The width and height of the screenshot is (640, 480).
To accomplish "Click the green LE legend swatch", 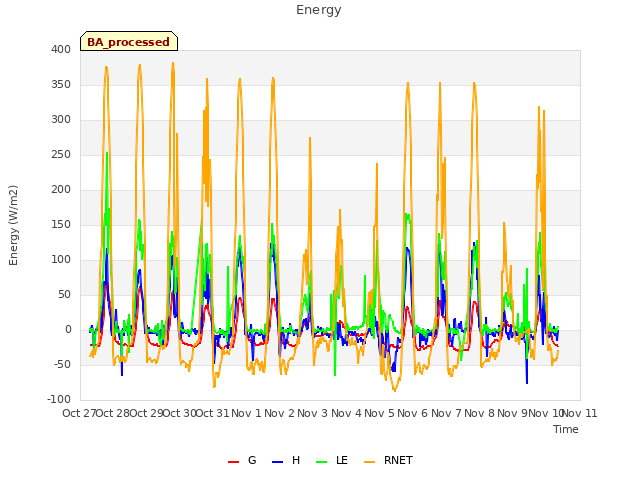I will click(322, 462).
